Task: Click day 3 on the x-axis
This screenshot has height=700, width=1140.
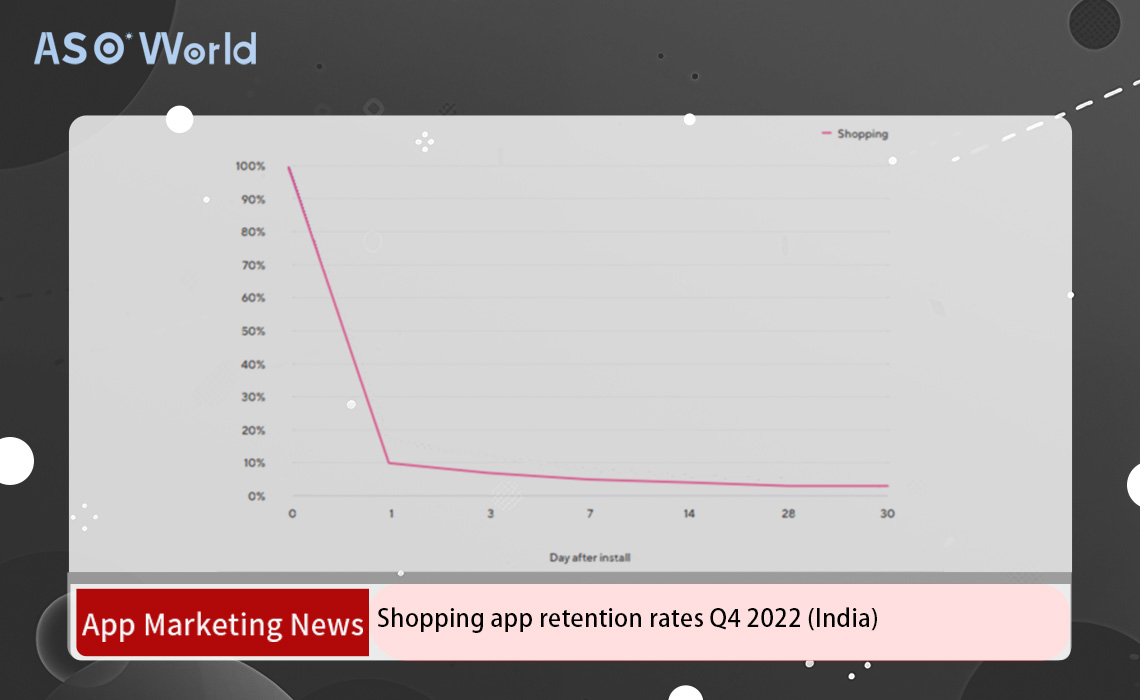Action: 491,514
